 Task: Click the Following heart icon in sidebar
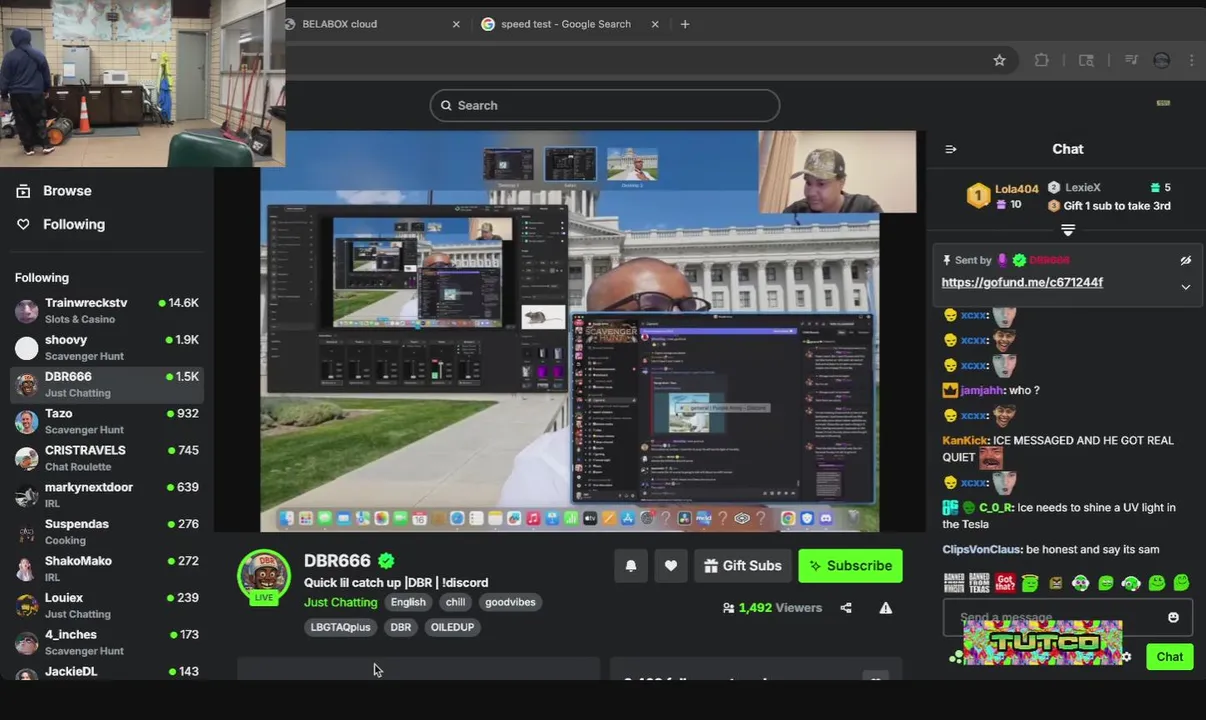[23, 225]
